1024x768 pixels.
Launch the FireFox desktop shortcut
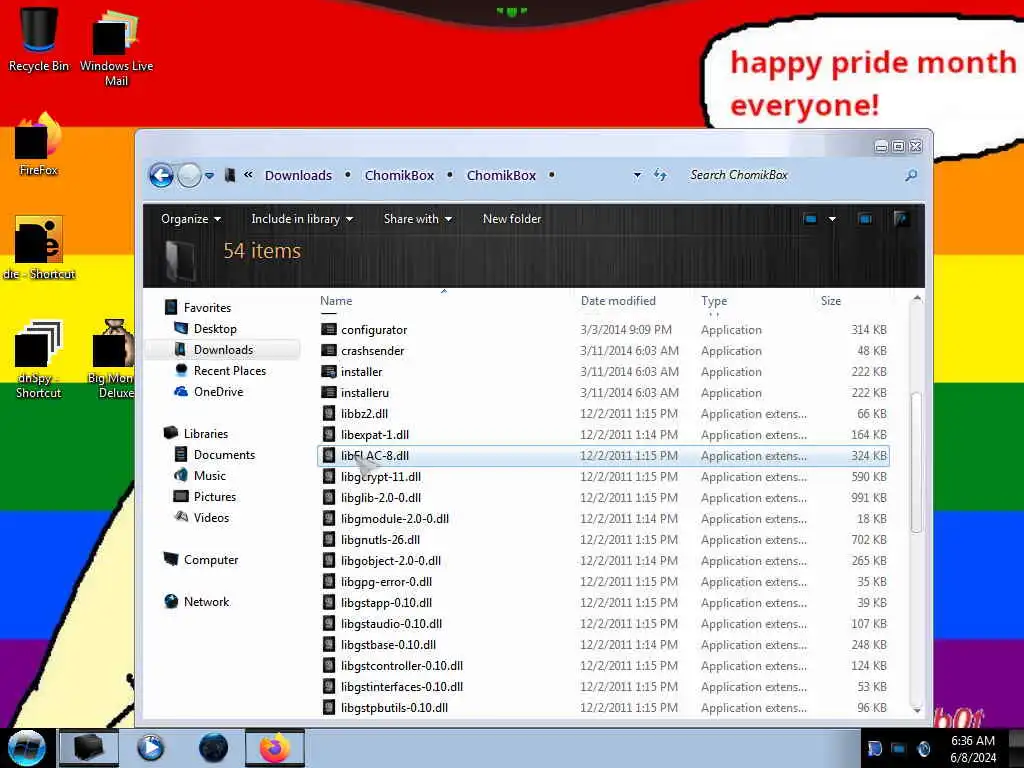pyautogui.click(x=39, y=144)
